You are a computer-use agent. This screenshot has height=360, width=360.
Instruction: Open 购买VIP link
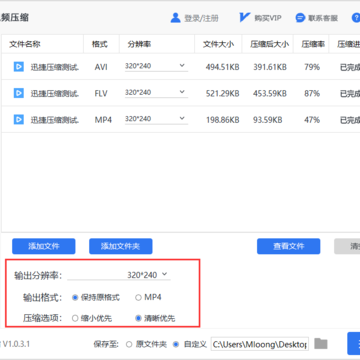[x=268, y=18]
